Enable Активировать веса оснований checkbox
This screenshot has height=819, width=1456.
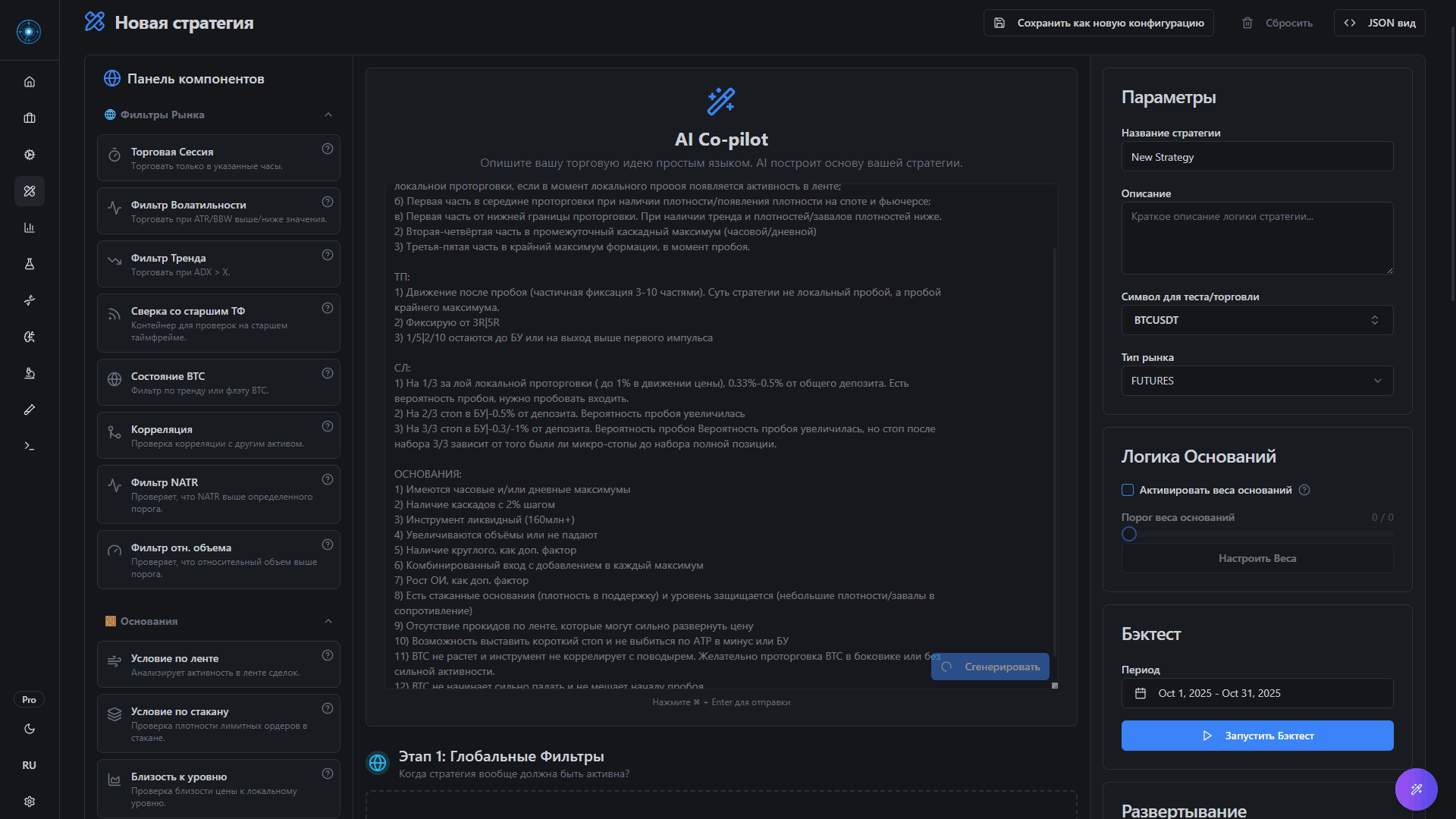pyautogui.click(x=1128, y=490)
